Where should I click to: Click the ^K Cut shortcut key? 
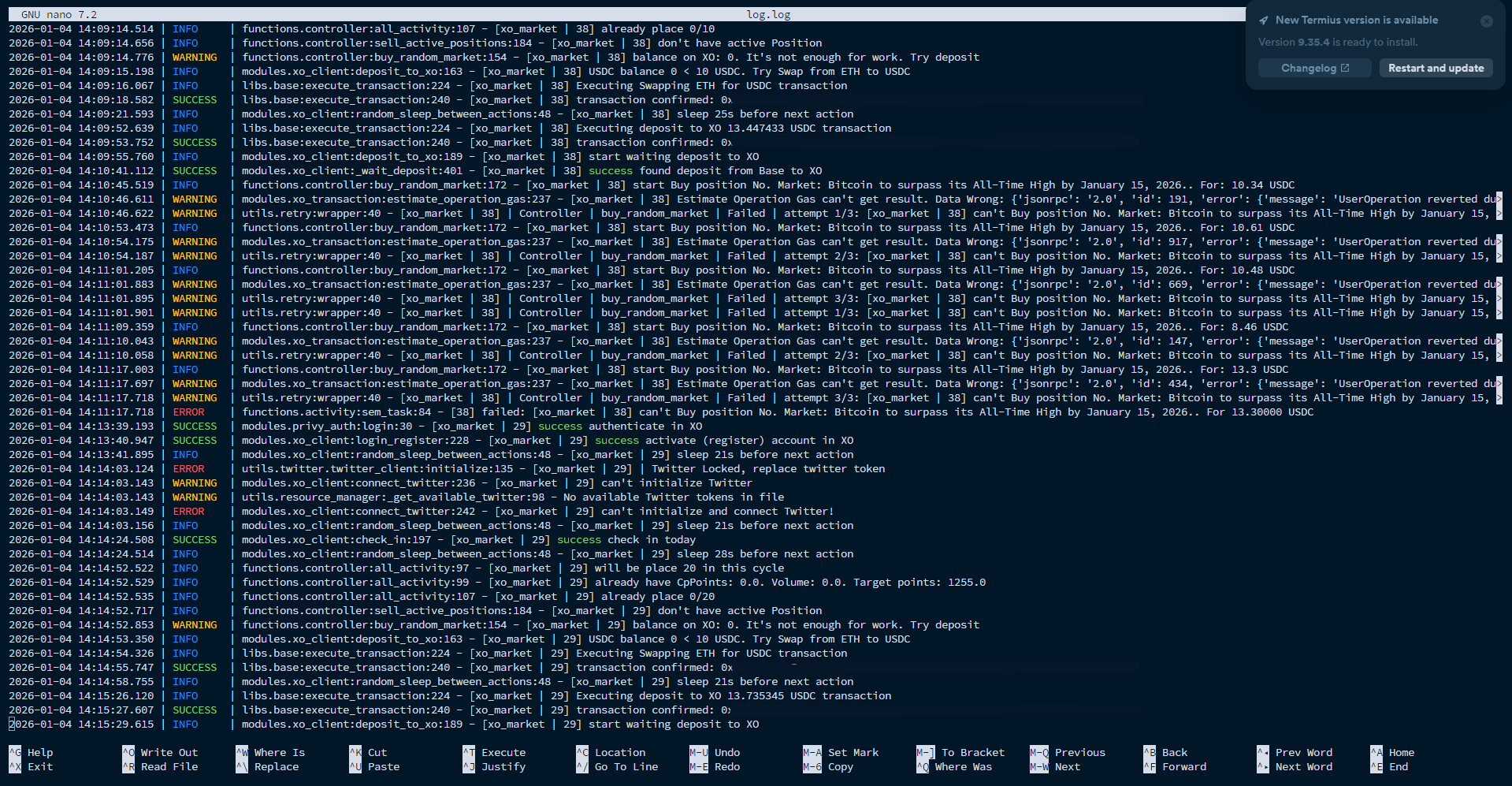click(x=355, y=752)
